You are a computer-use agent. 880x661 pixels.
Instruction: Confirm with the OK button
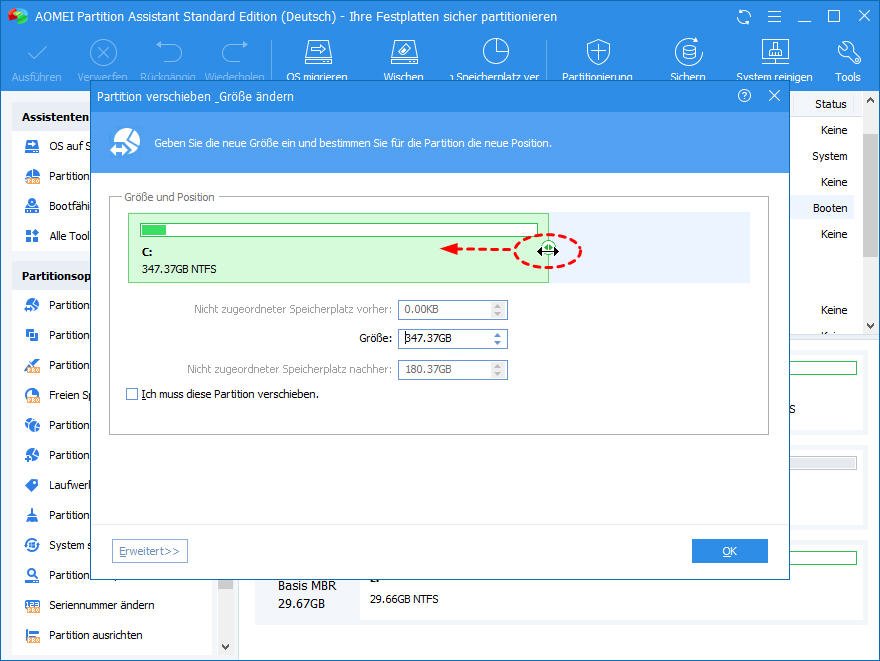click(730, 551)
